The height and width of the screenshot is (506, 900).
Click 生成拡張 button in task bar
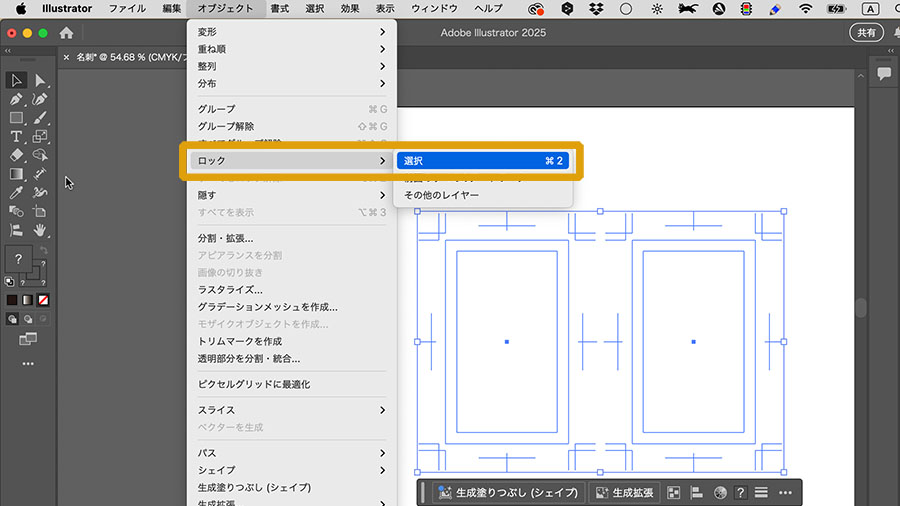pos(624,492)
